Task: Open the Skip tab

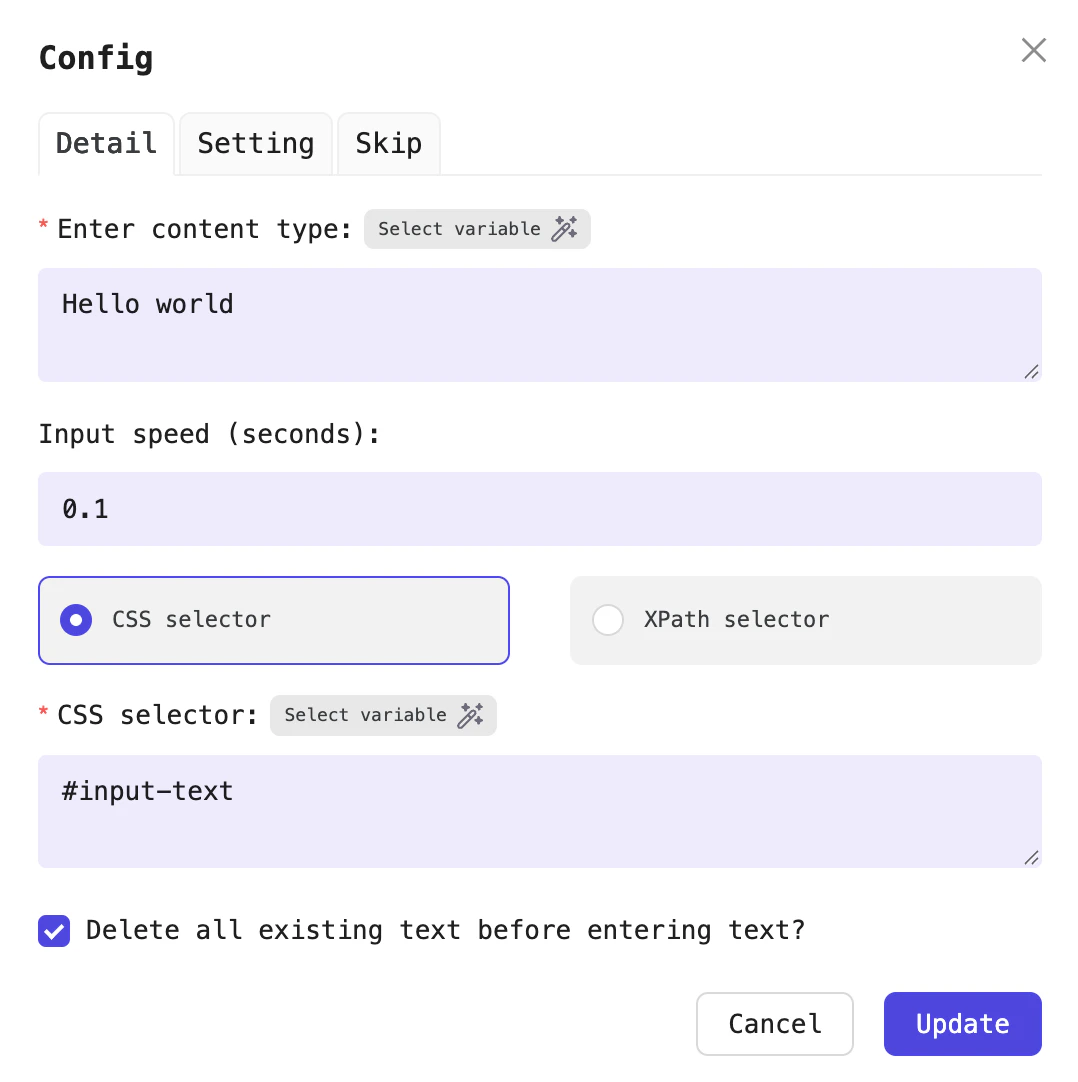Action: [x=388, y=143]
